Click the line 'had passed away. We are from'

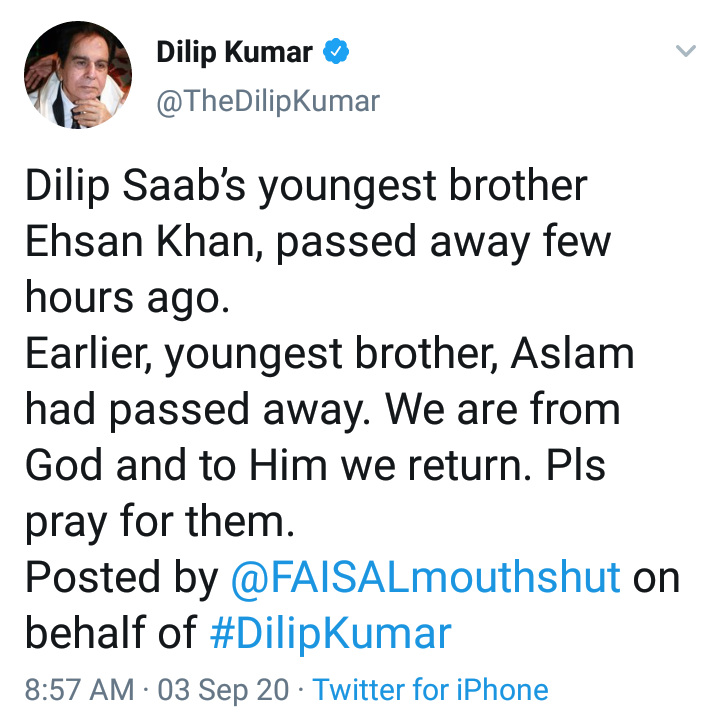coord(323,409)
